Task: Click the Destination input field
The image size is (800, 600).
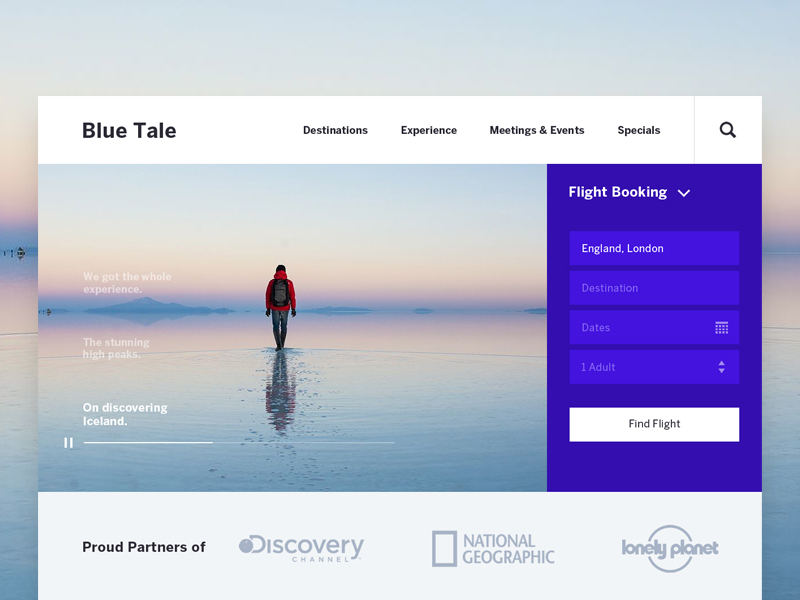Action: (x=654, y=288)
